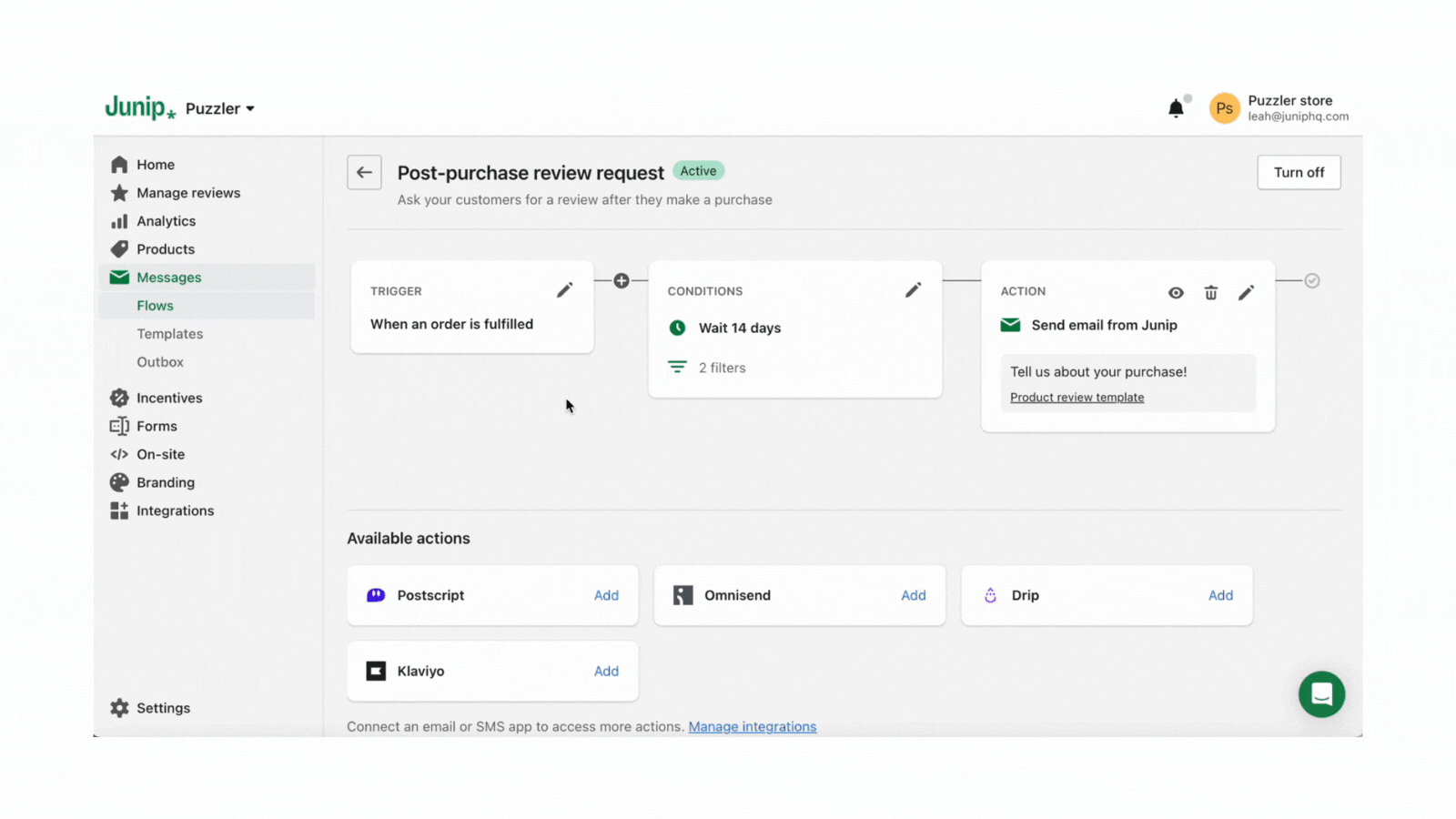Click 'When an order is fulfilled' text
Image resolution: width=1456 pixels, height=819 pixels.
[451, 324]
